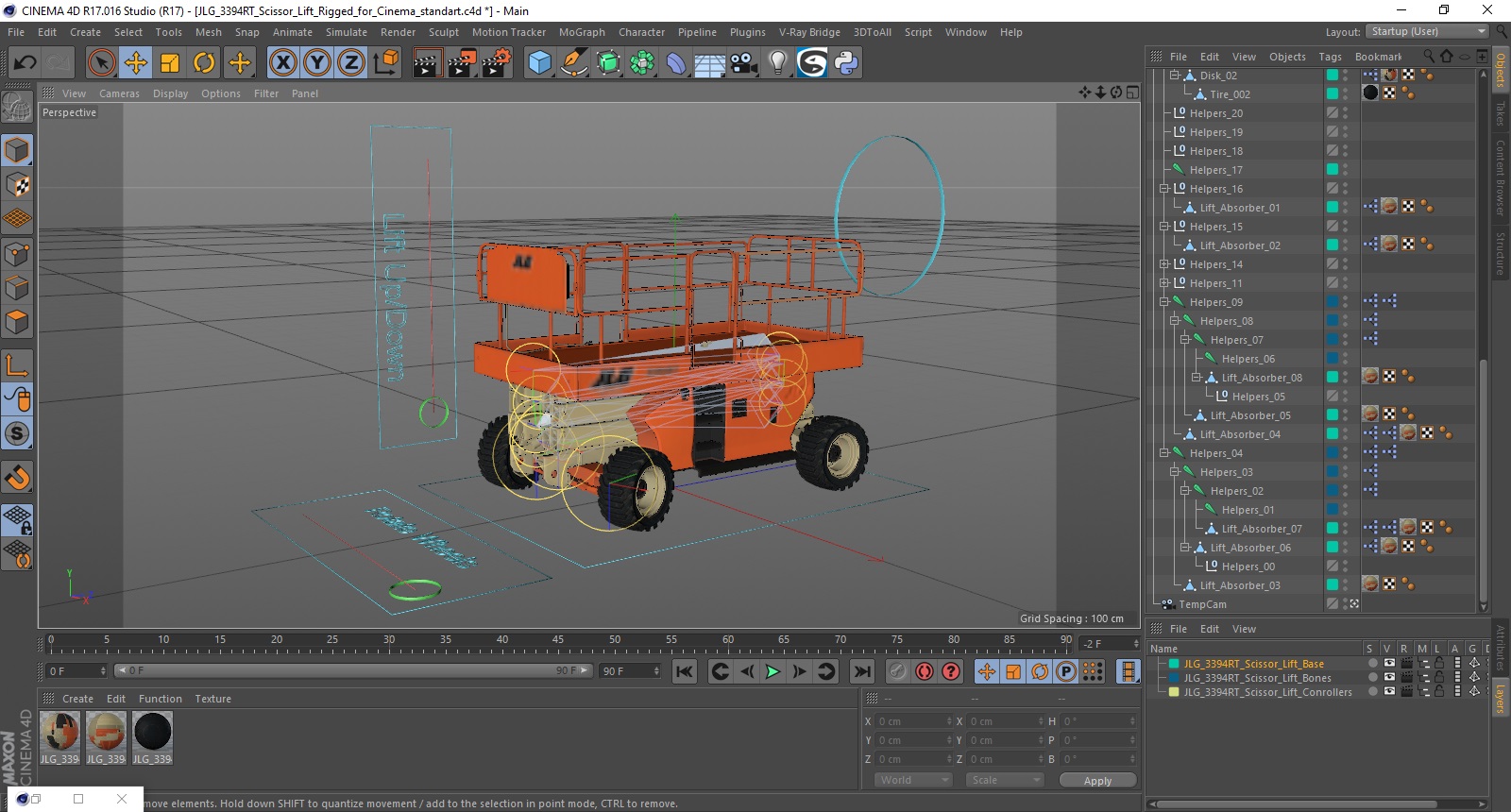Open the Takes side tab
Image resolution: width=1511 pixels, height=812 pixels.
pos(1501,113)
